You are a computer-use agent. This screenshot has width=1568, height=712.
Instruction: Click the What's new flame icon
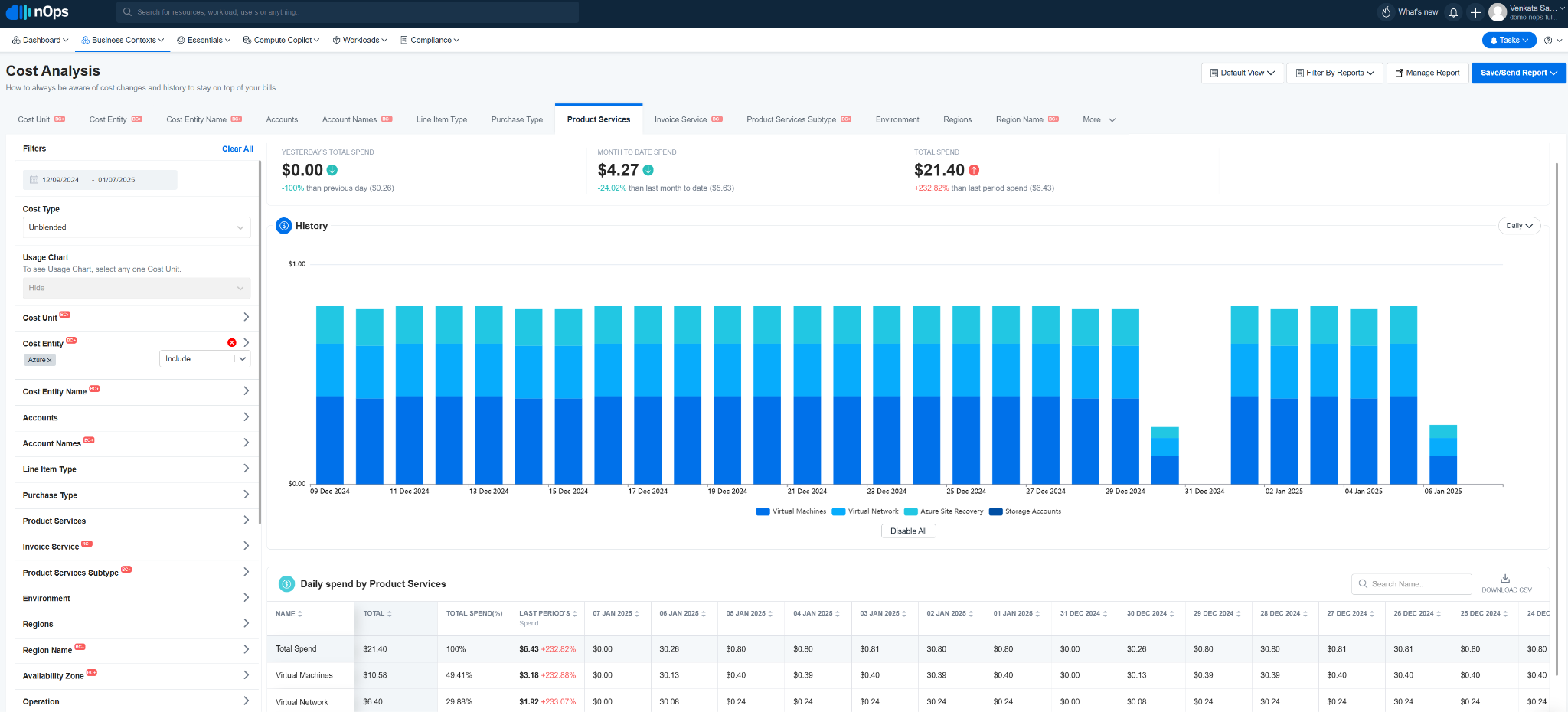[x=1386, y=12]
